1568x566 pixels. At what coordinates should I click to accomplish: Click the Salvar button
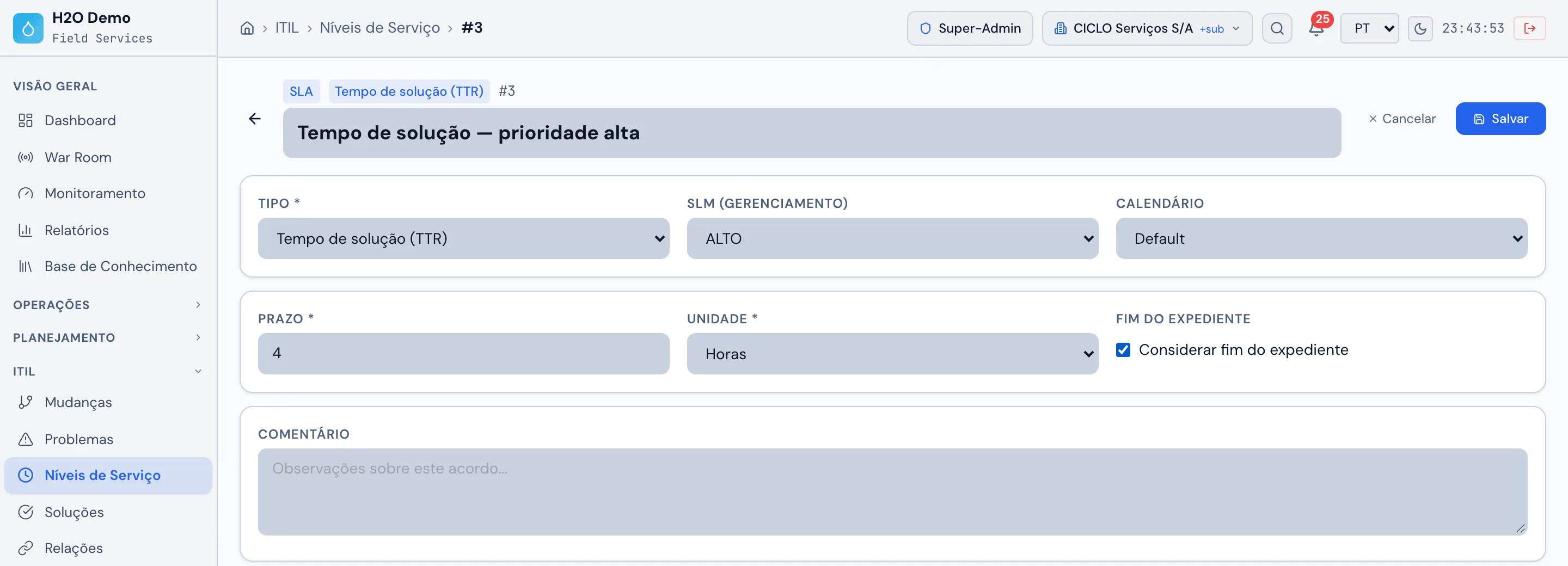coord(1500,119)
